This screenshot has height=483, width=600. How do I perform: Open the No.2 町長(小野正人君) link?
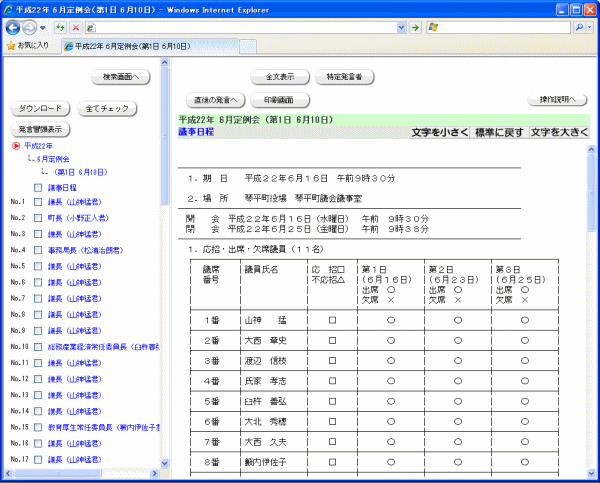[78, 218]
